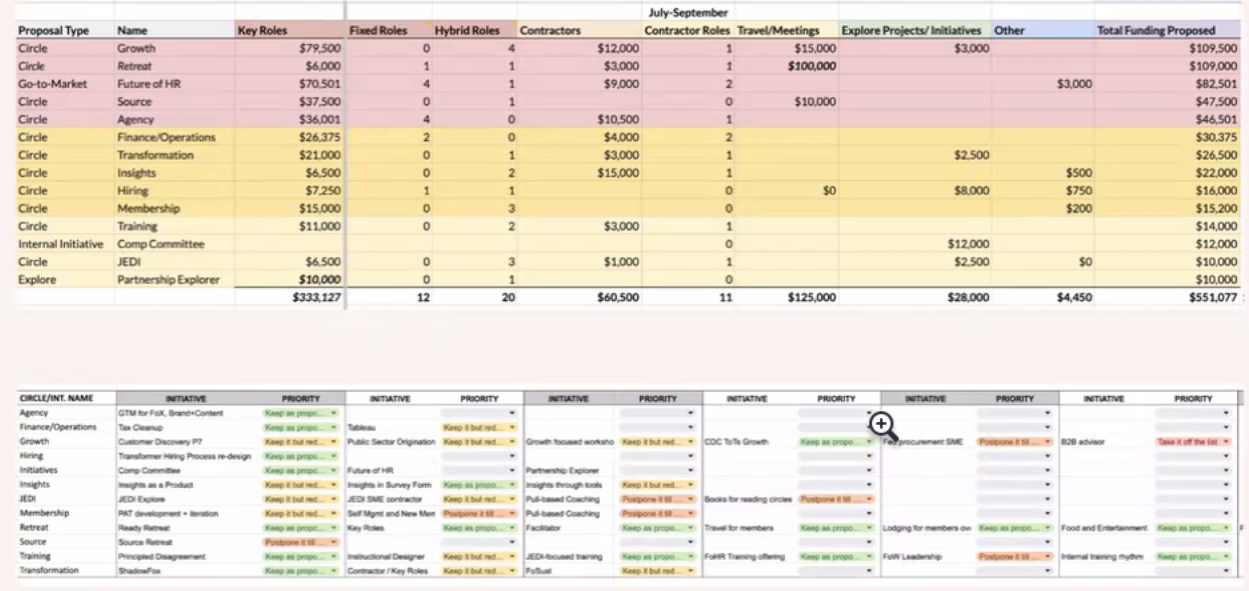Click the "$4,450" Other column total
The width and height of the screenshot is (1249, 591).
[1074, 297]
